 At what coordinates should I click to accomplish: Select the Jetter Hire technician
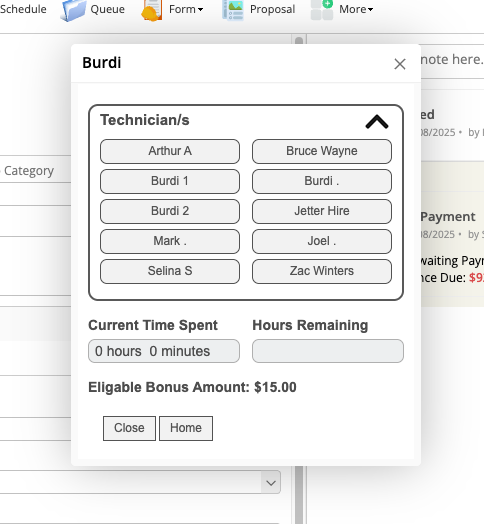322,212
